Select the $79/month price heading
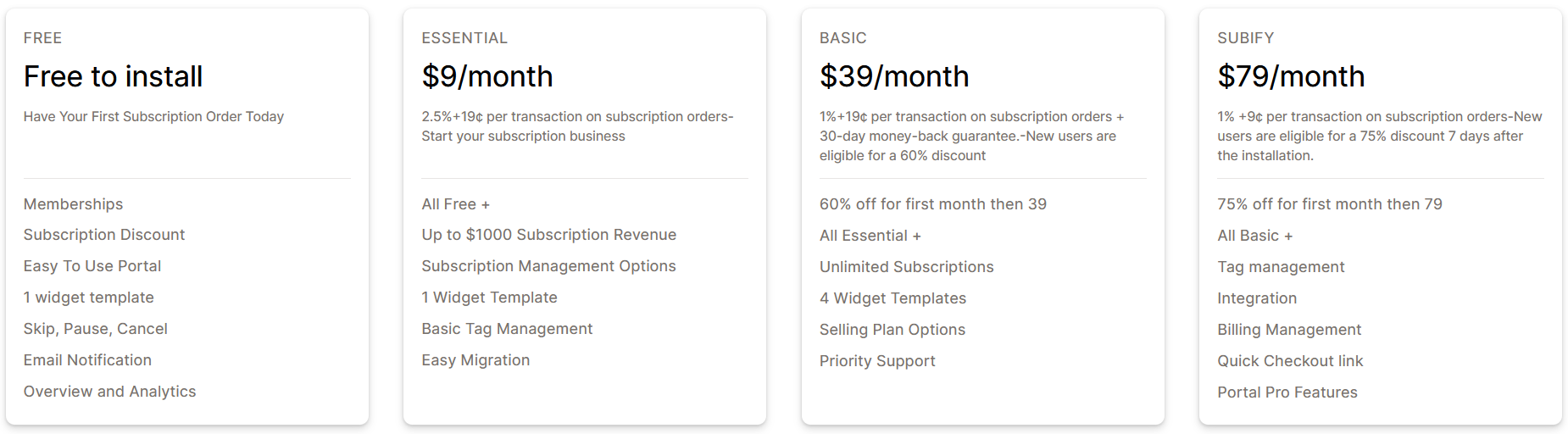 [x=1291, y=76]
